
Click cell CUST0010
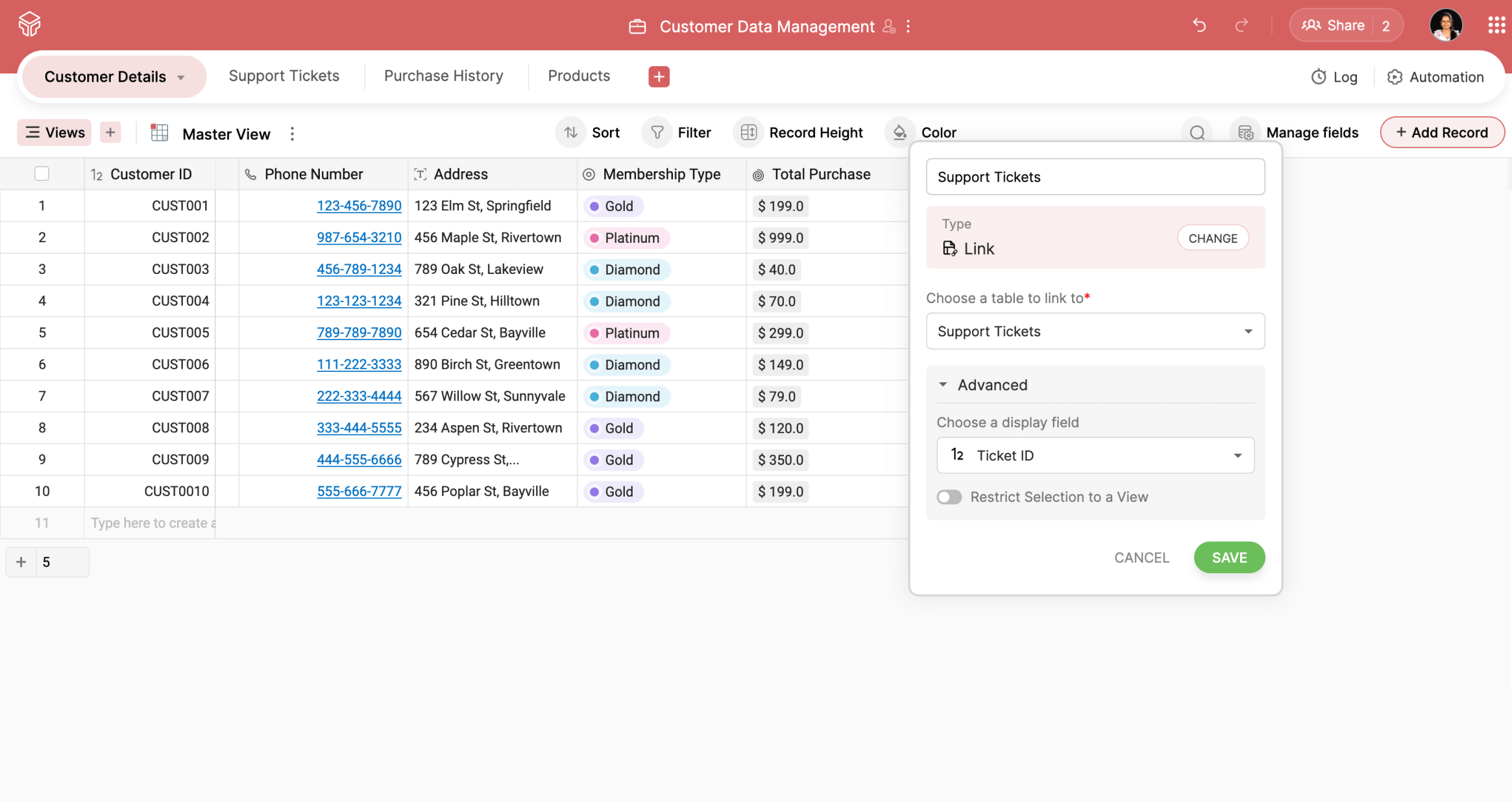(x=177, y=491)
